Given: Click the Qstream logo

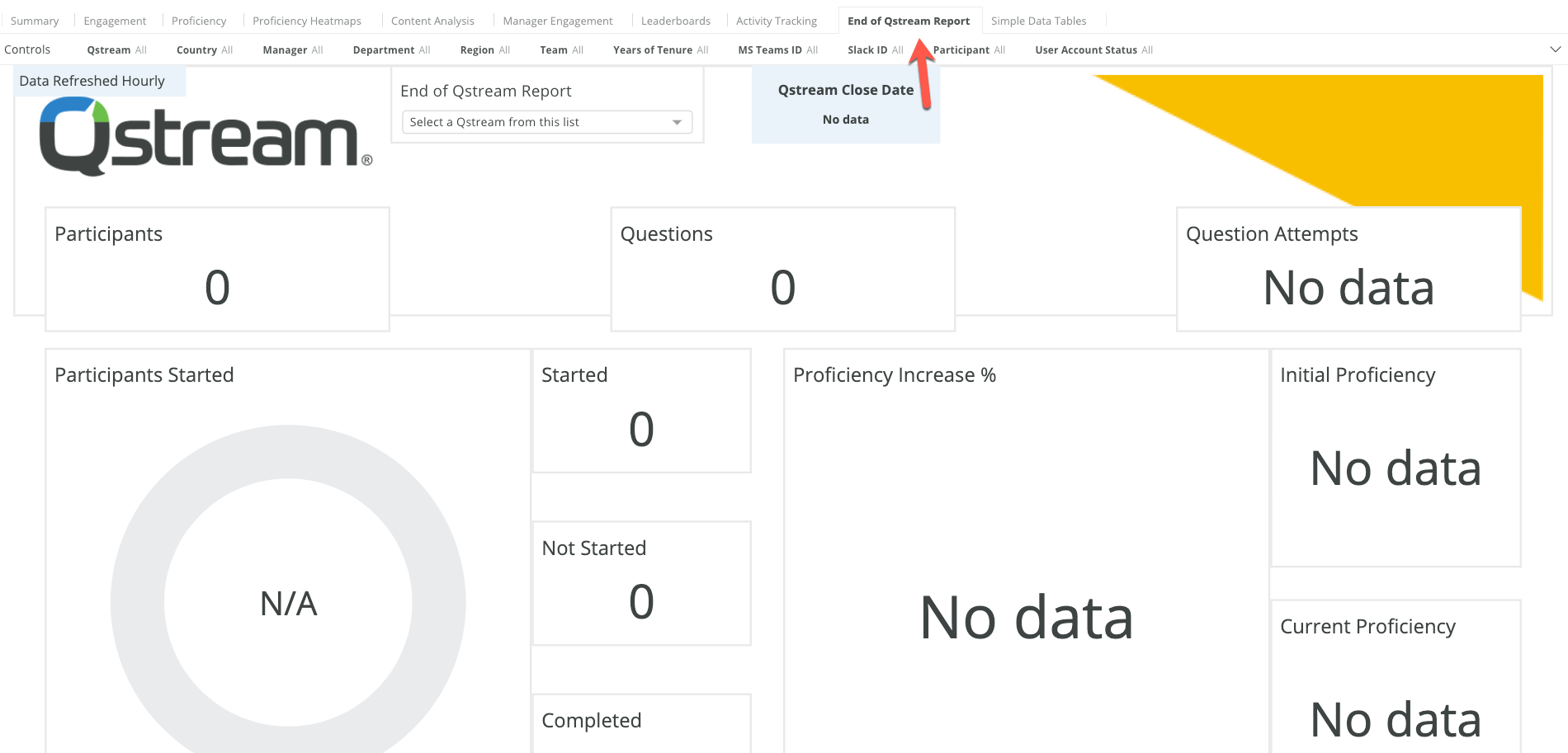Looking at the screenshot, I should [x=205, y=137].
